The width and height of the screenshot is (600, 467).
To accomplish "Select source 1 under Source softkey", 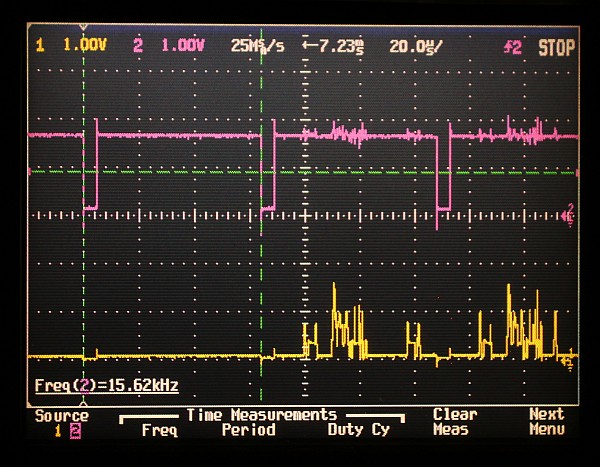I will [57, 431].
